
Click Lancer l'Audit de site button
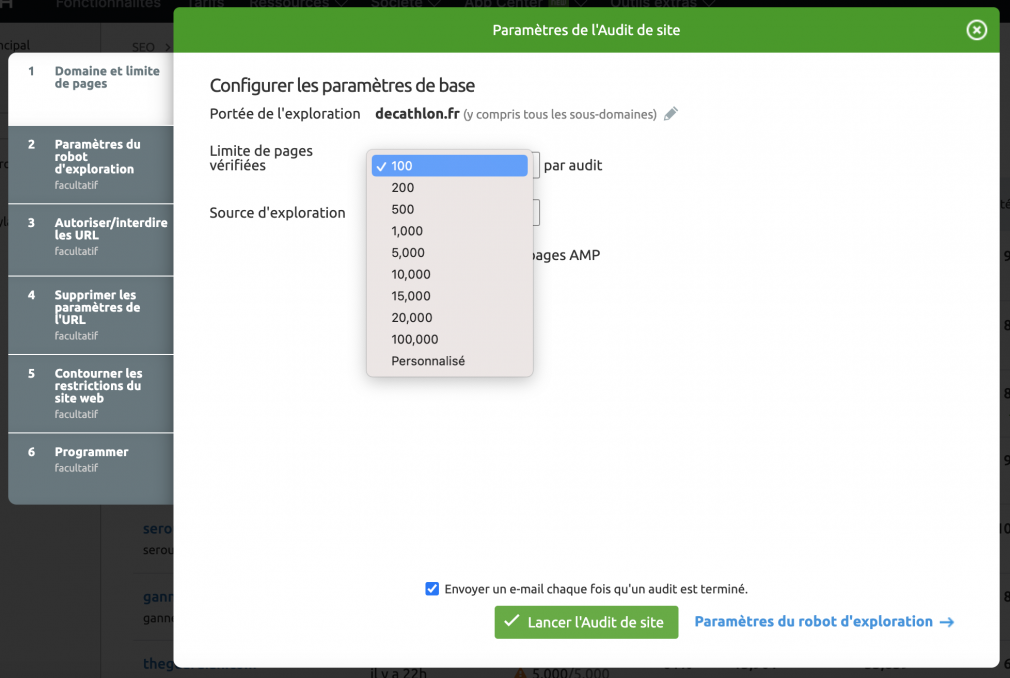(586, 622)
